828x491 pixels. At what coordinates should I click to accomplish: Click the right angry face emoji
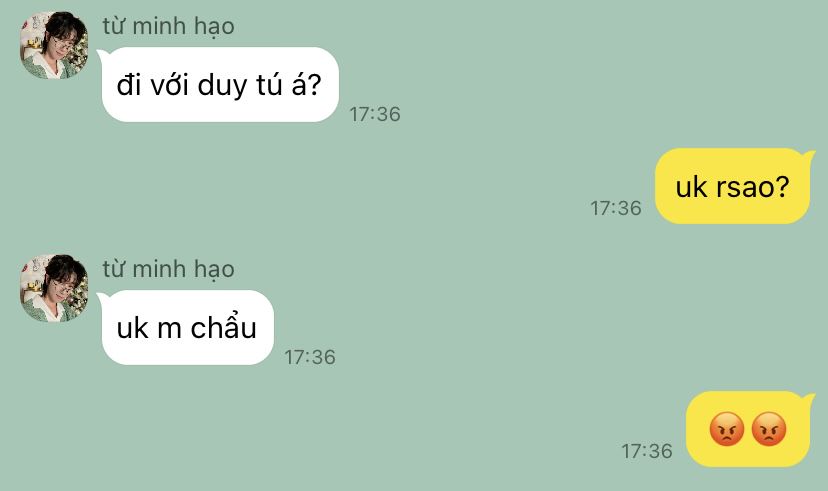pyautogui.click(x=769, y=429)
